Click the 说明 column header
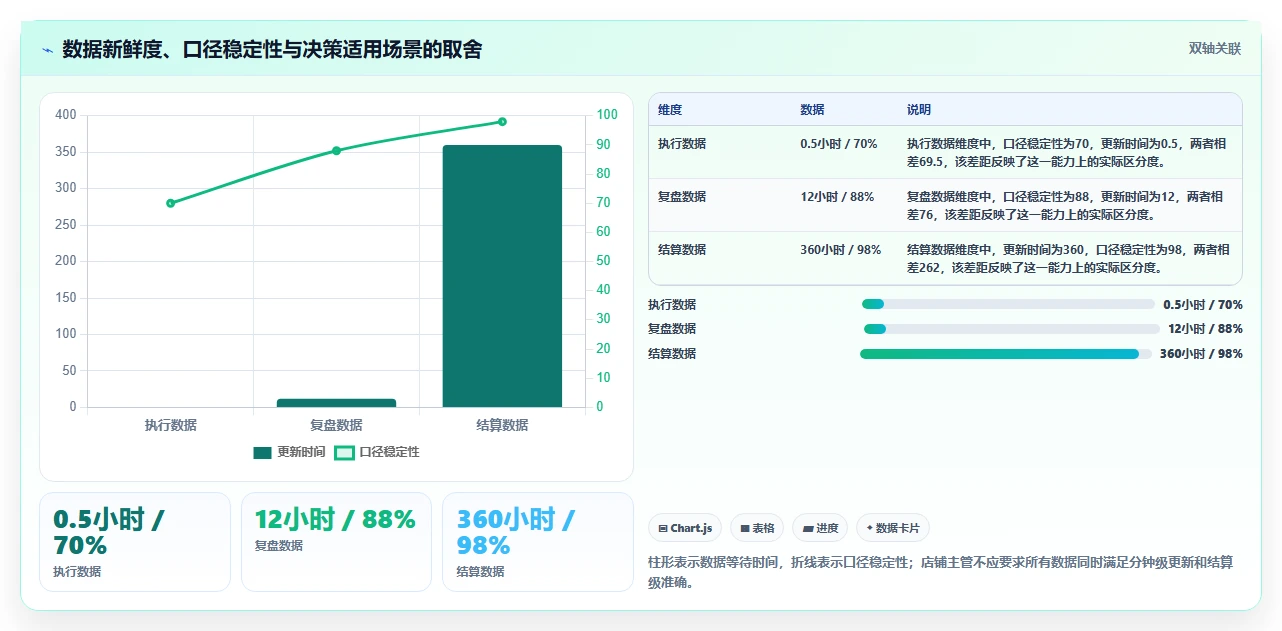1282x631 pixels. 919,110
